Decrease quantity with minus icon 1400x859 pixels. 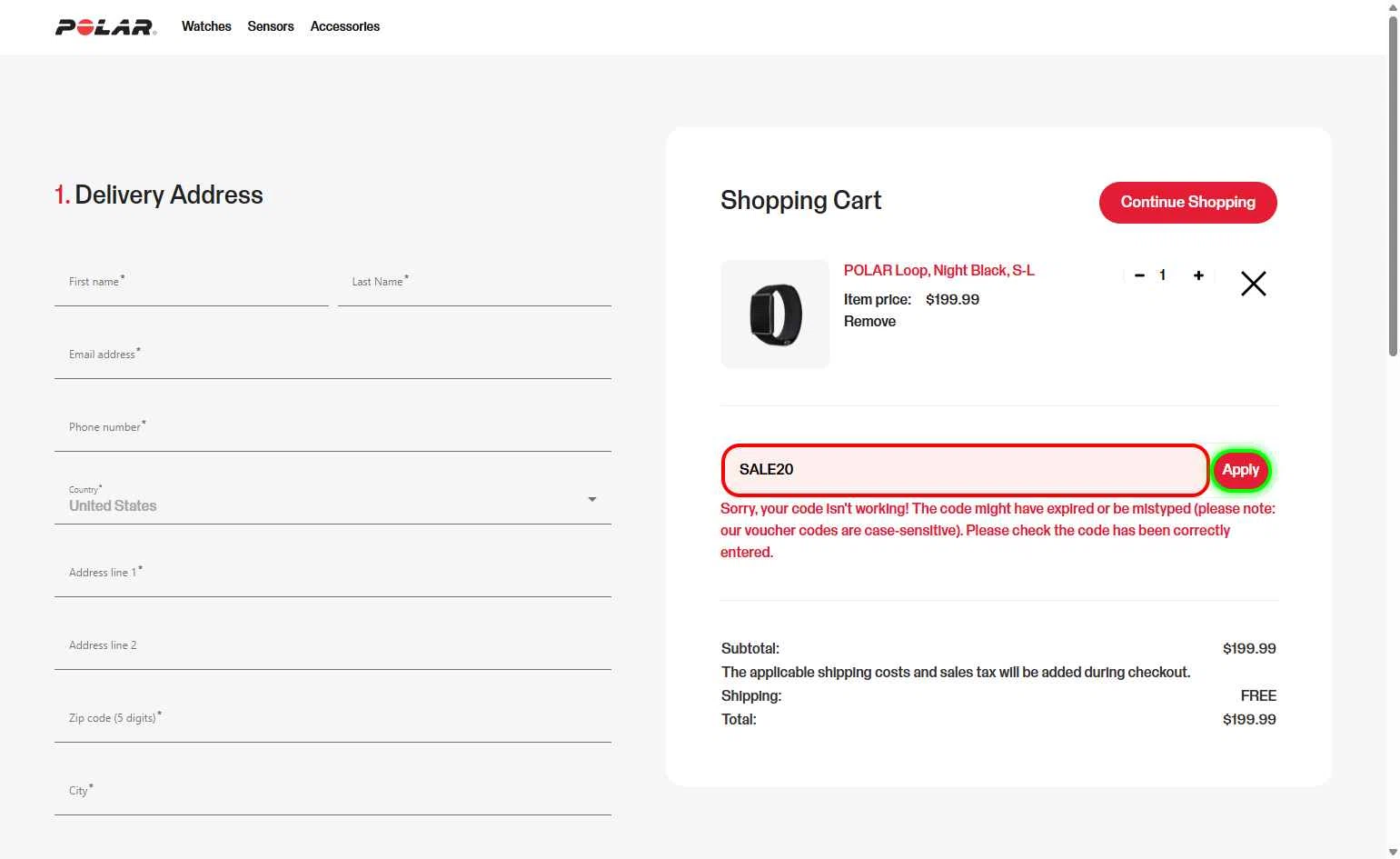click(1139, 275)
